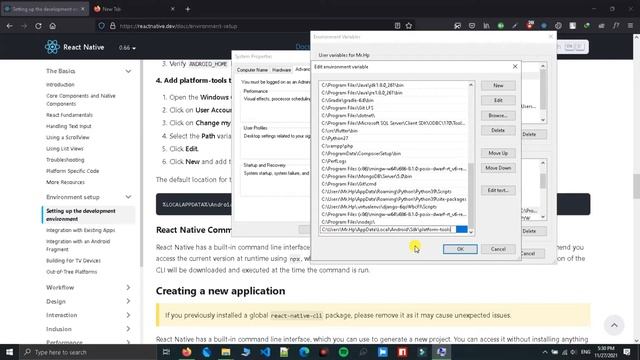Open Task View on the taskbar
The image size is (640, 360).
pyautogui.click(x=166, y=352)
